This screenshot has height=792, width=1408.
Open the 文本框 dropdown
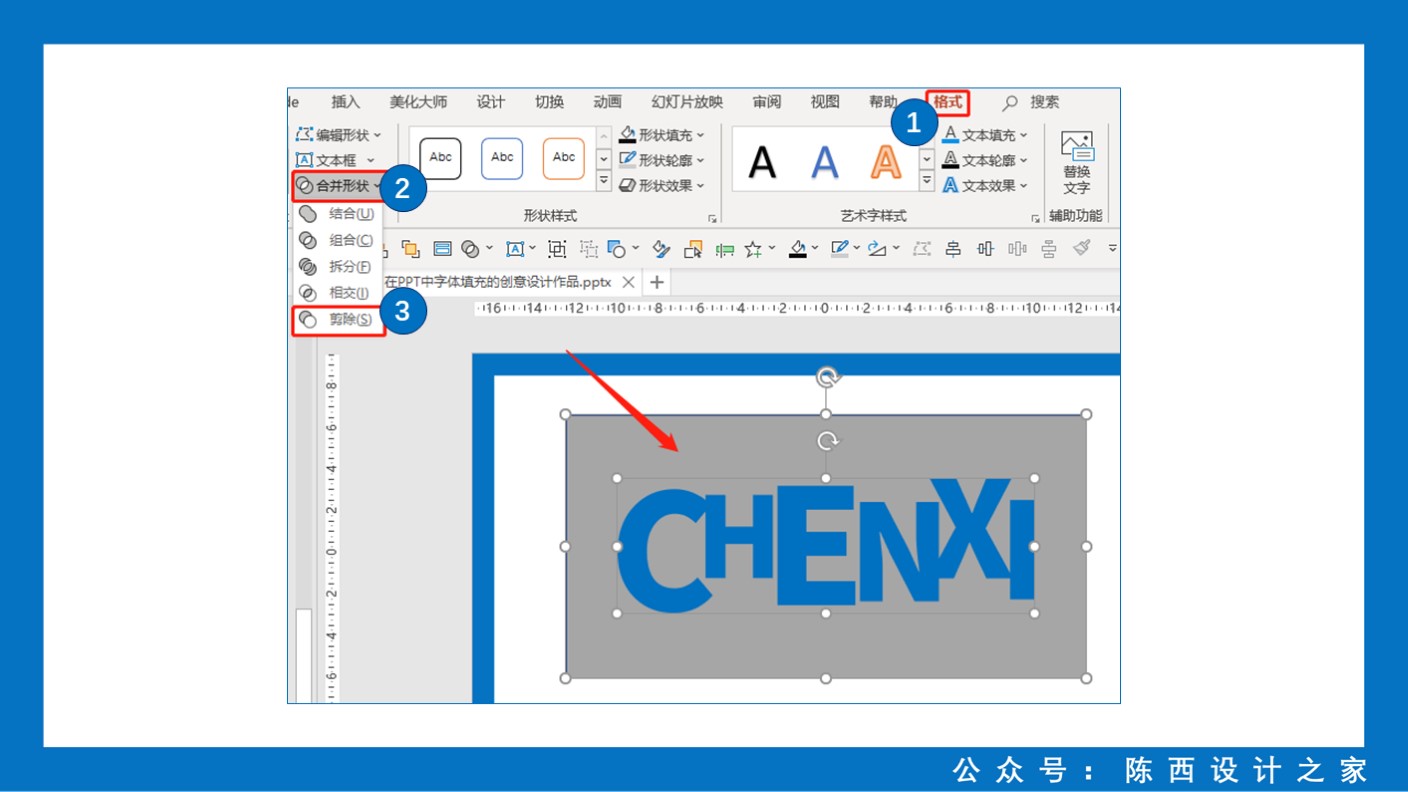coord(335,160)
